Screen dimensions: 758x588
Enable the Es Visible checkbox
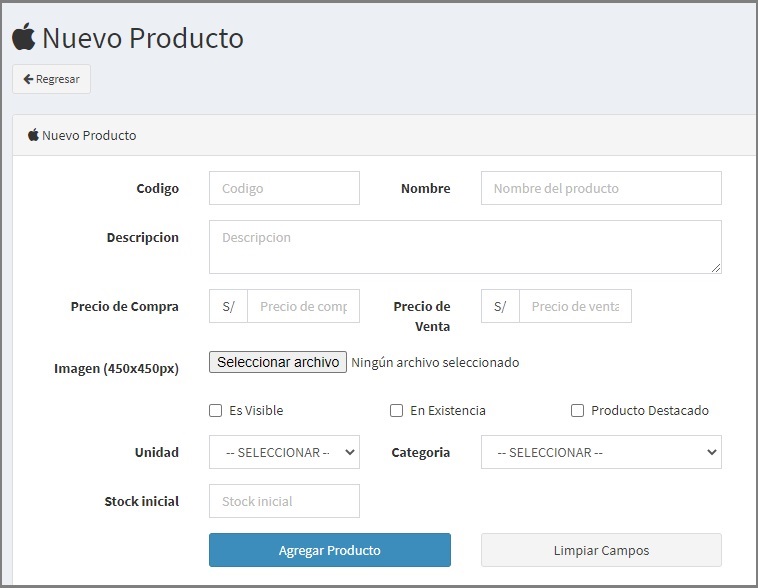tap(215, 411)
